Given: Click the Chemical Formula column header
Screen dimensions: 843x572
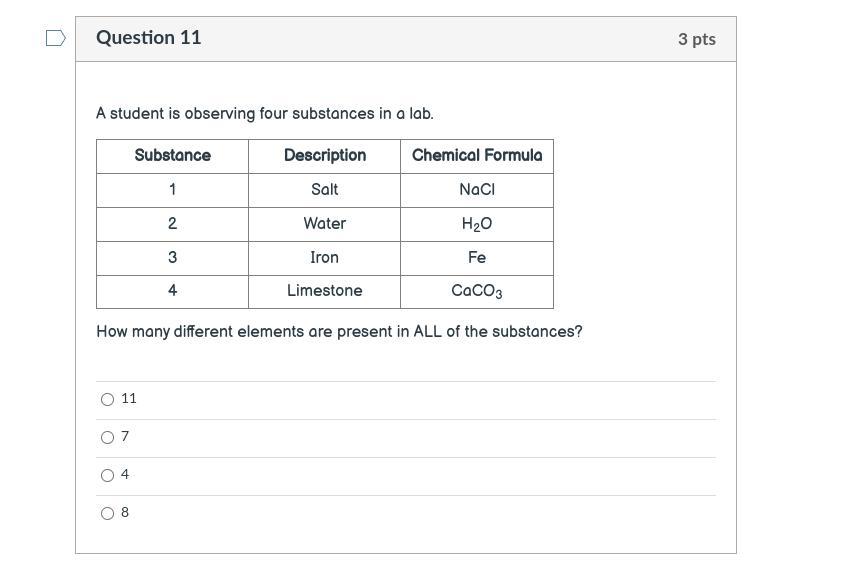Looking at the screenshot, I should tap(477, 156).
